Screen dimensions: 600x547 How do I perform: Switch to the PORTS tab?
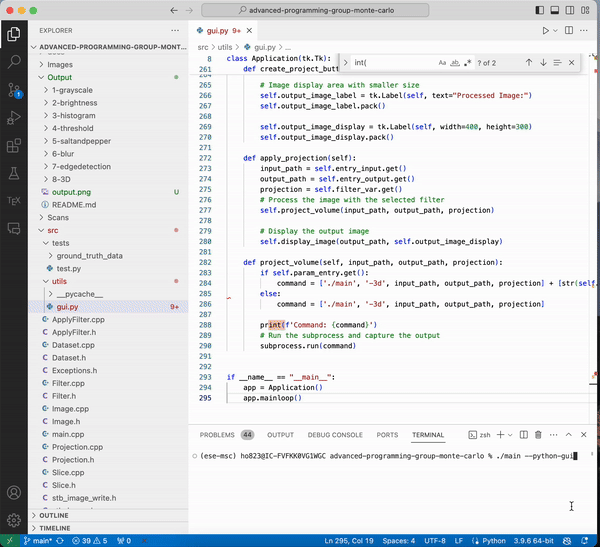click(x=387, y=435)
